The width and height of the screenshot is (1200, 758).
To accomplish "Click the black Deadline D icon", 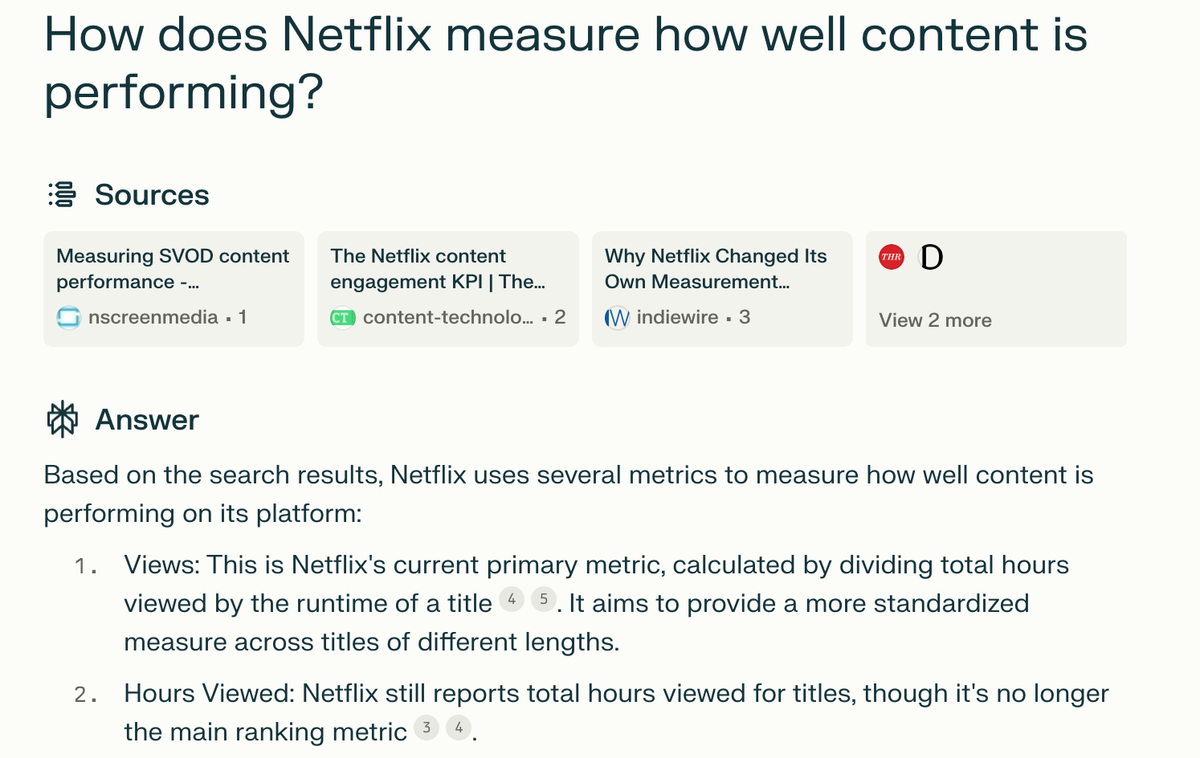I will click(x=930, y=256).
